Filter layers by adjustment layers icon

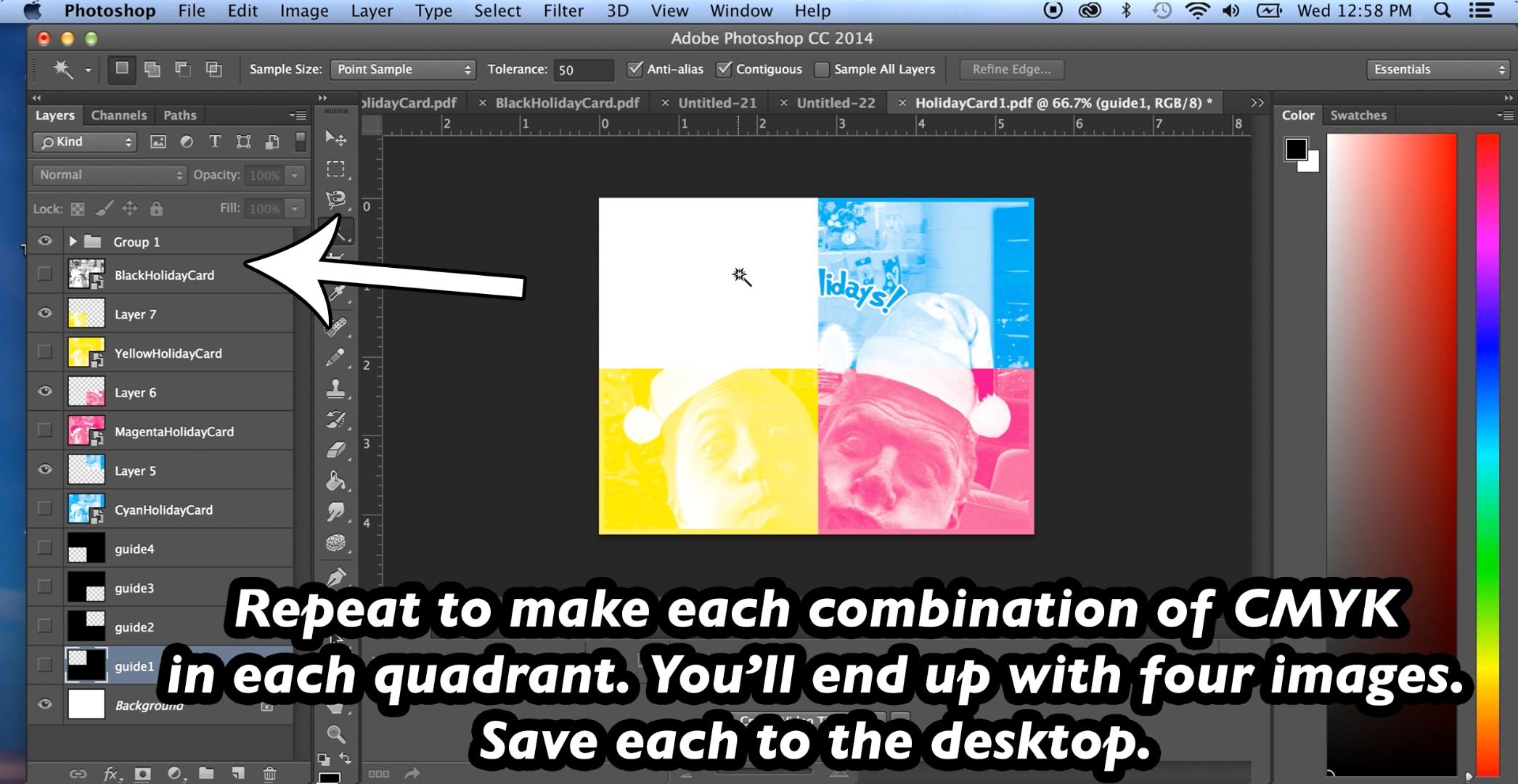[x=187, y=142]
